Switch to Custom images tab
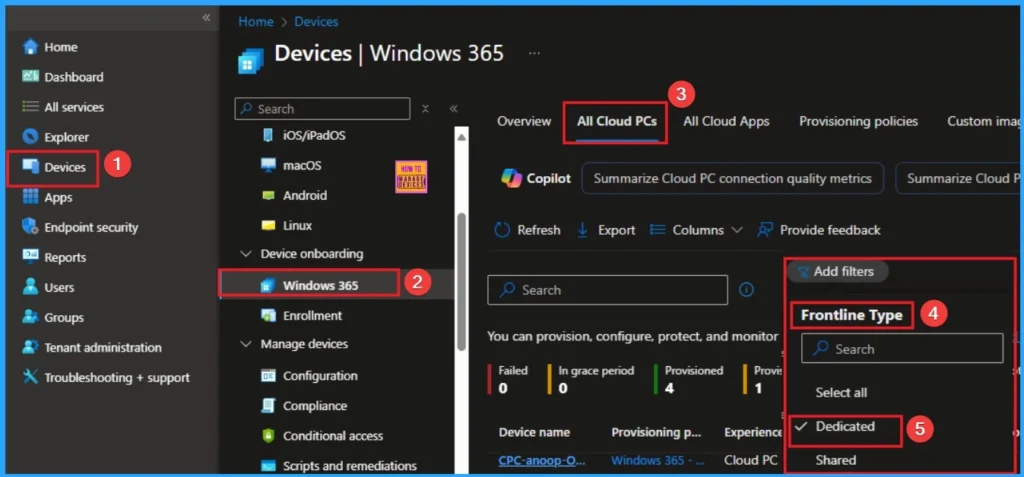The width and height of the screenshot is (1024, 477). (x=984, y=121)
